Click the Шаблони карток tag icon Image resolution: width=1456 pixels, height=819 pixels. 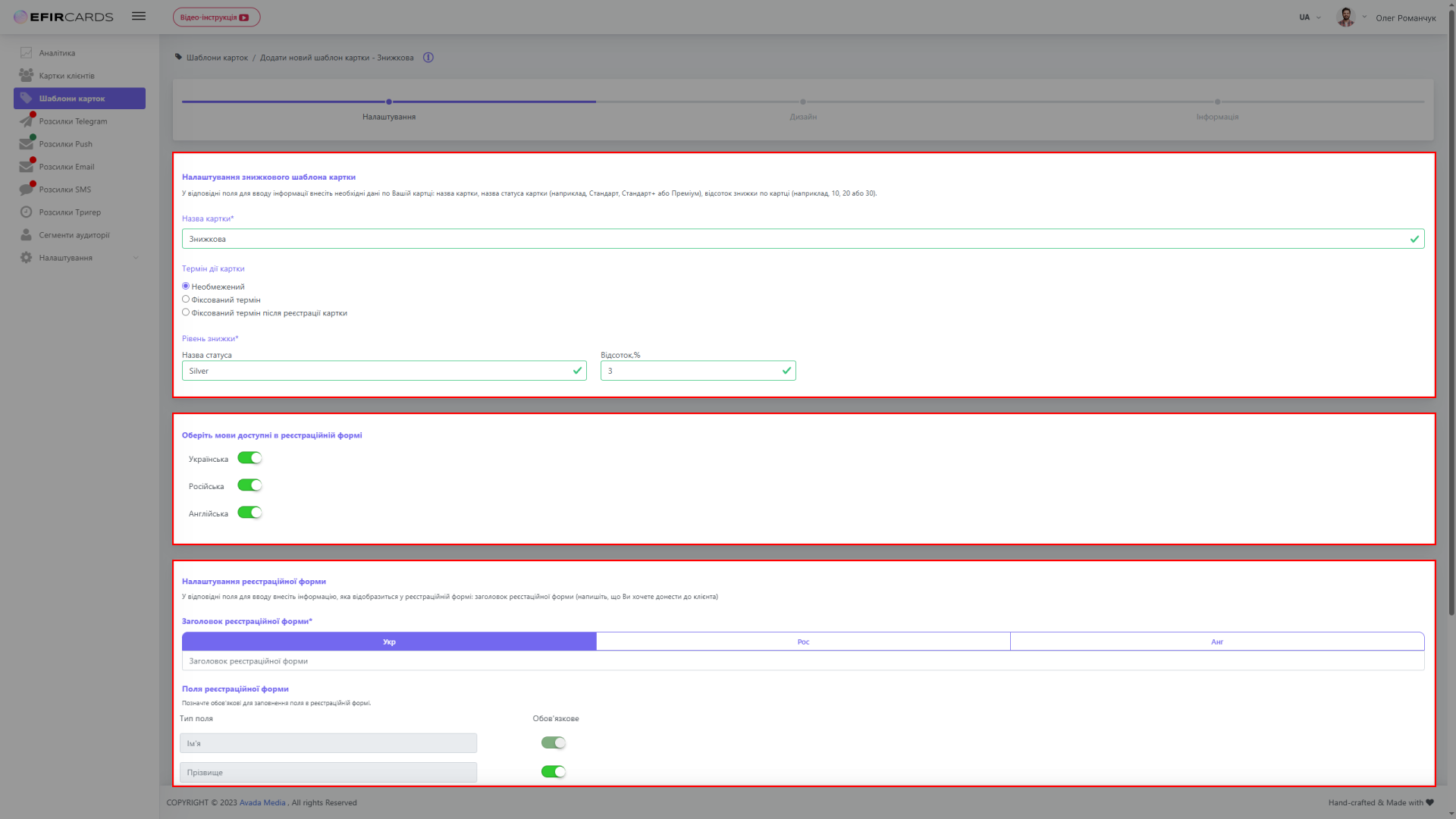(25, 98)
